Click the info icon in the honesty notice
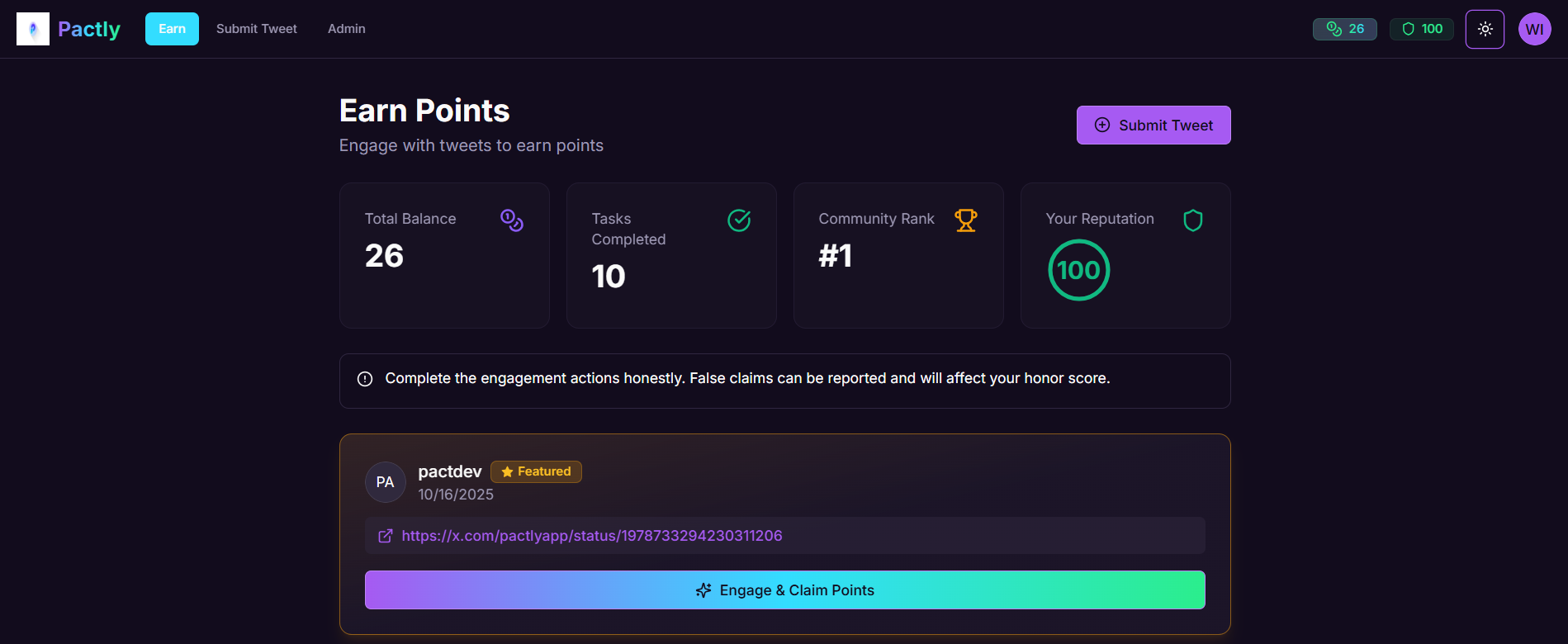1568x644 pixels. pos(365,379)
